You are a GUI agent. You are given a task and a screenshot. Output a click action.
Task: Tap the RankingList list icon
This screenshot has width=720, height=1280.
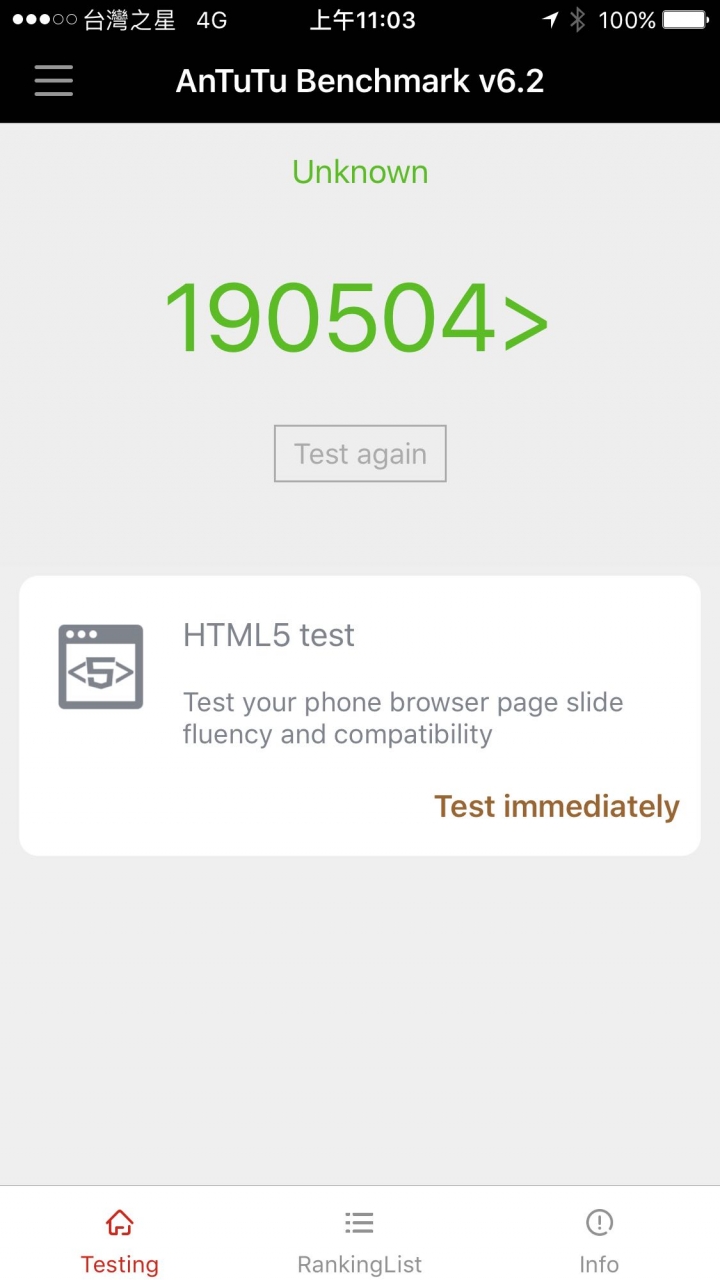pos(359,1222)
